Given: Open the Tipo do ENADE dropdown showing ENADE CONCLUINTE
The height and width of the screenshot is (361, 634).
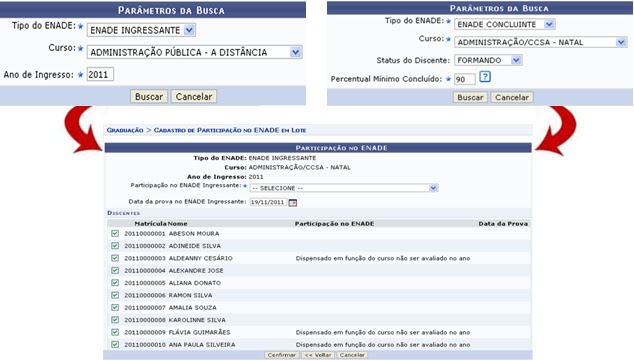Looking at the screenshot, I should [504, 24].
